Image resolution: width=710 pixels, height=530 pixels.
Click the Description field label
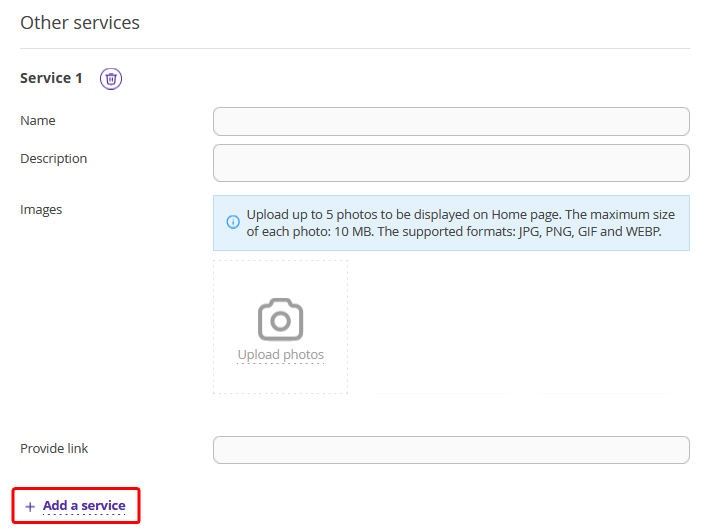pos(53,159)
